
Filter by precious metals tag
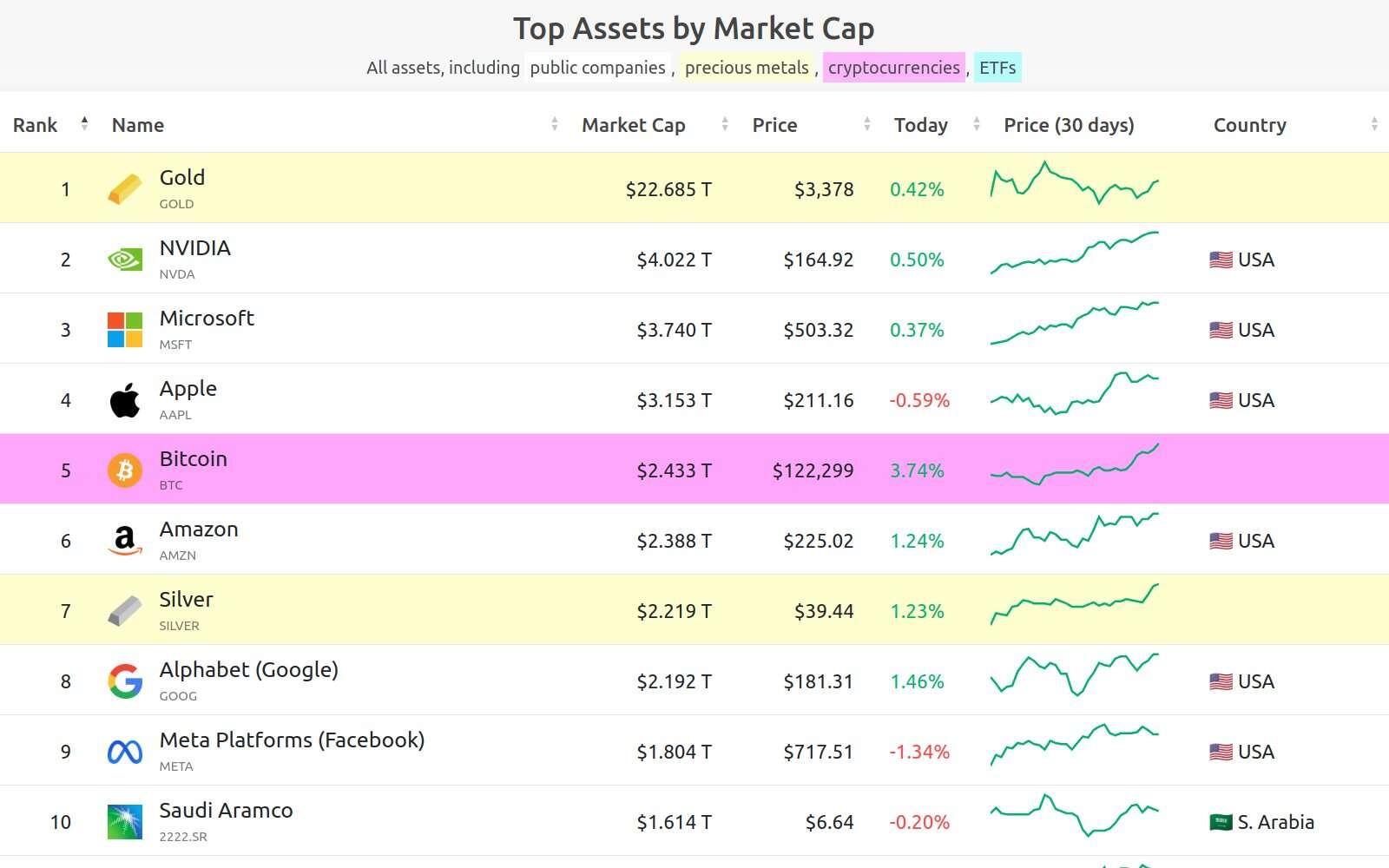coord(747,68)
